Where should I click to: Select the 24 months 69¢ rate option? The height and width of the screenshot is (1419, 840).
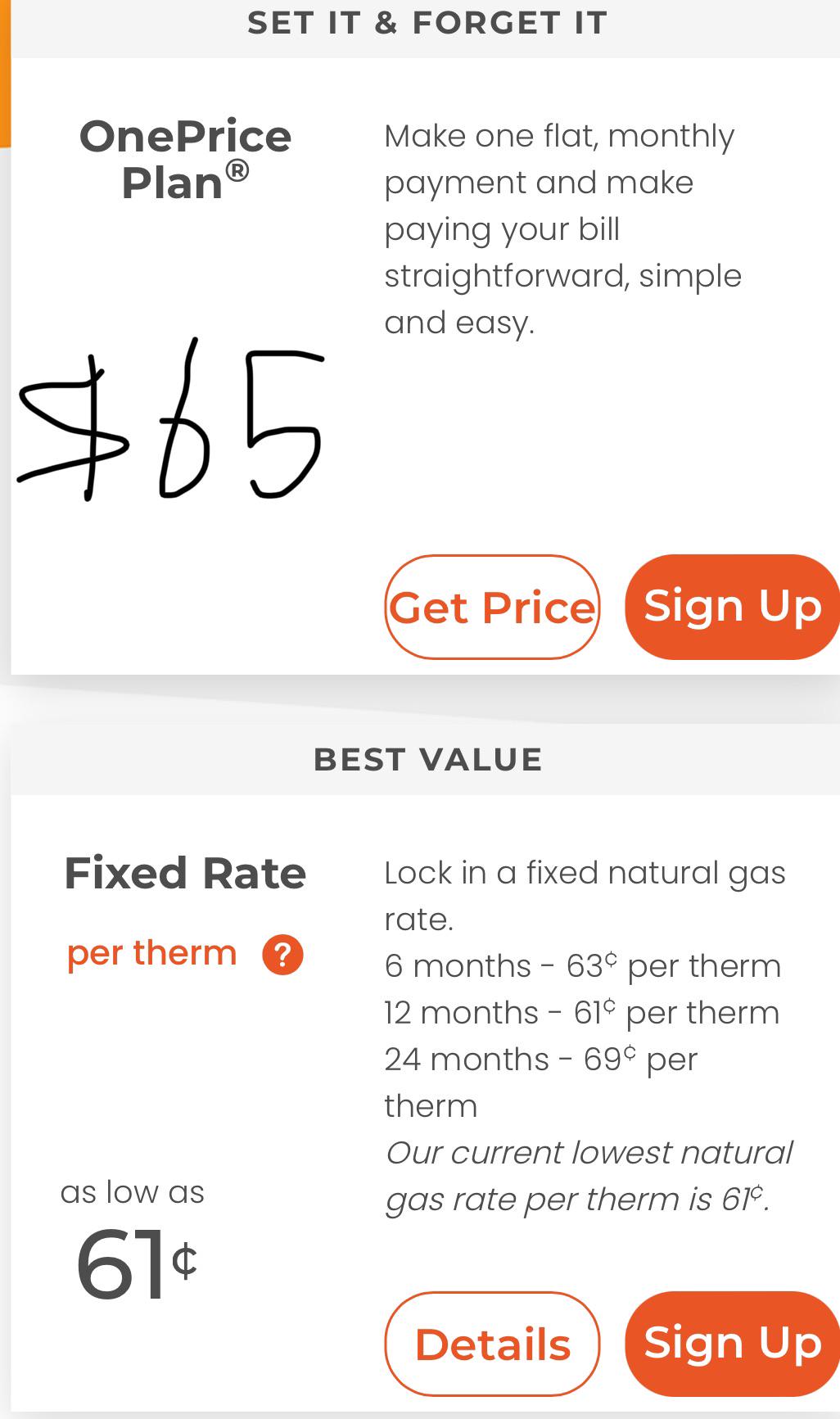[540, 1060]
